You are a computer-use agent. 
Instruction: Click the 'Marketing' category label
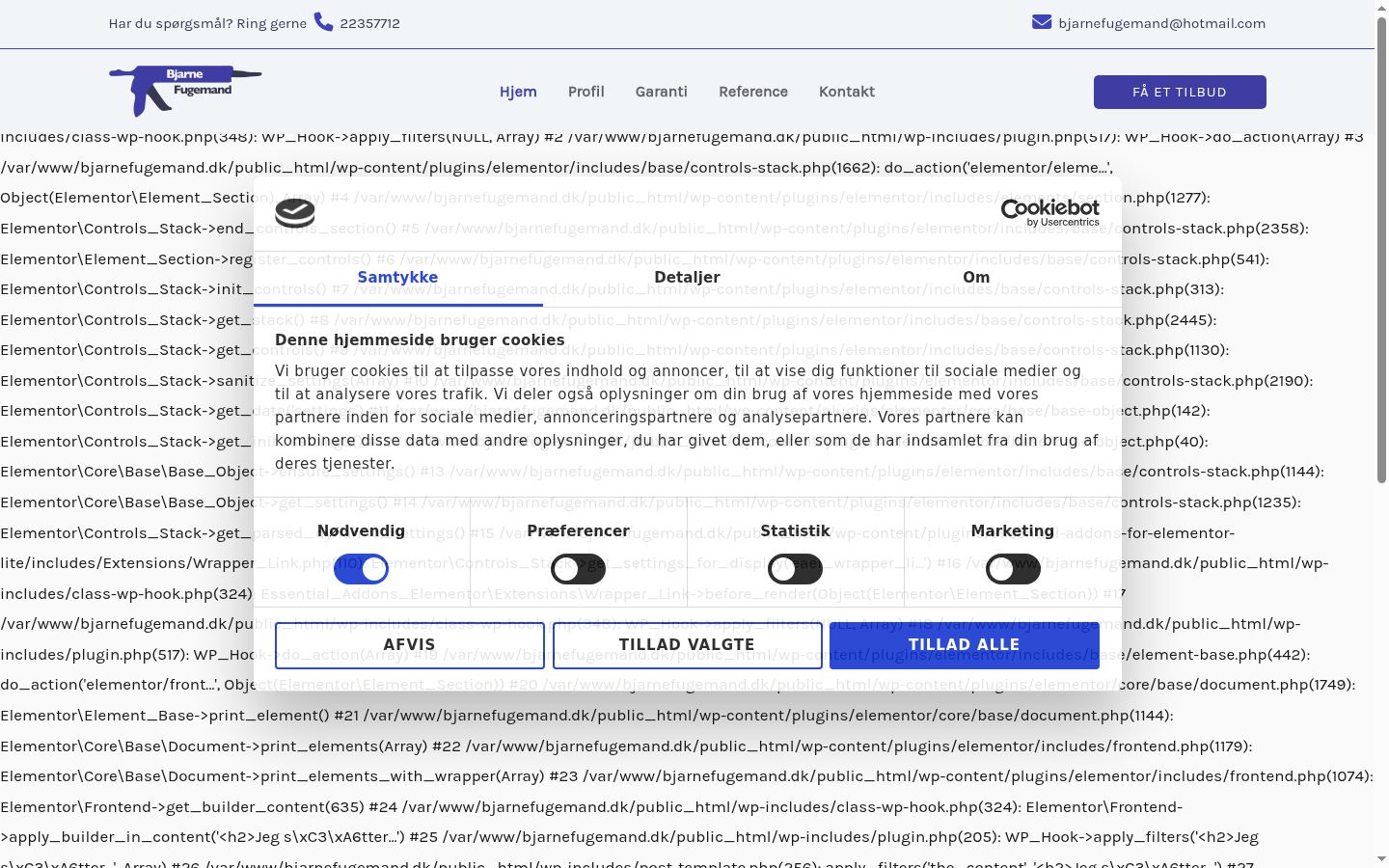point(1013,531)
